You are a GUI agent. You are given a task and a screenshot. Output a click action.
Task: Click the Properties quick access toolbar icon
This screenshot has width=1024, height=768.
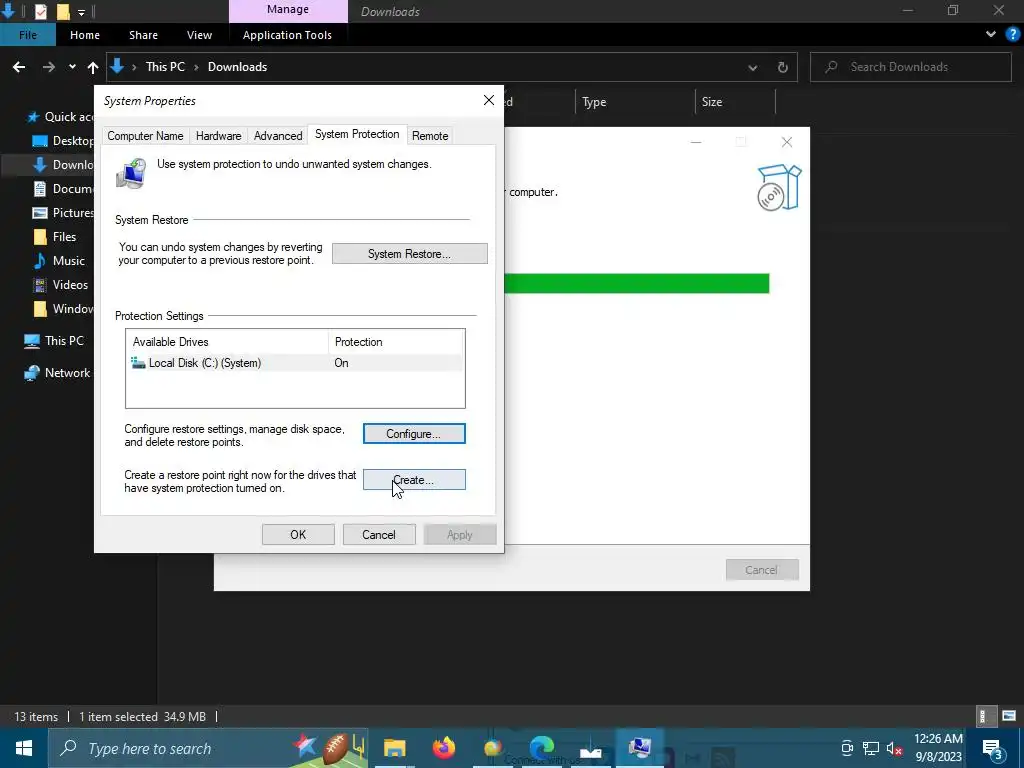pos(40,11)
